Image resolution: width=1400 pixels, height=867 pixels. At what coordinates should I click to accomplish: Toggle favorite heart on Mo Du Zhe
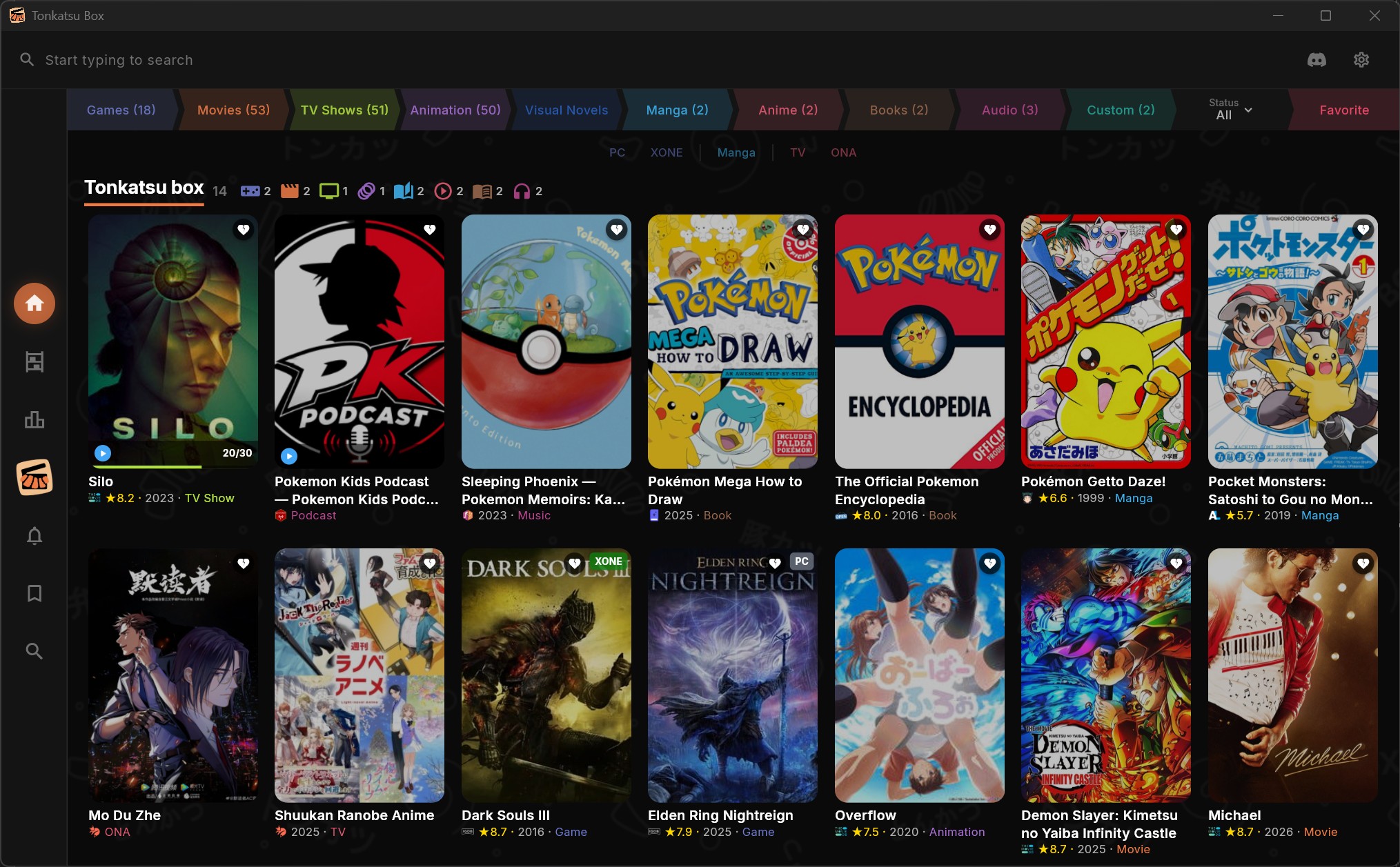click(243, 564)
